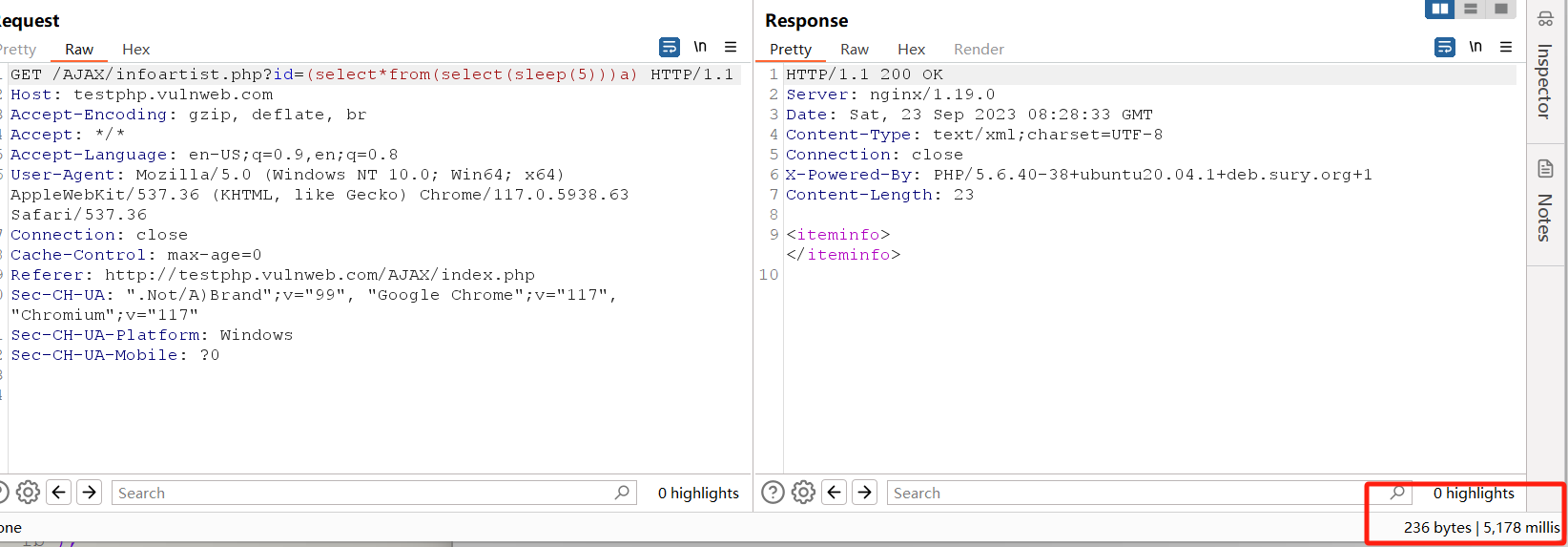Click the Date response header line
This screenshot has width=1568, height=547.
click(x=969, y=115)
